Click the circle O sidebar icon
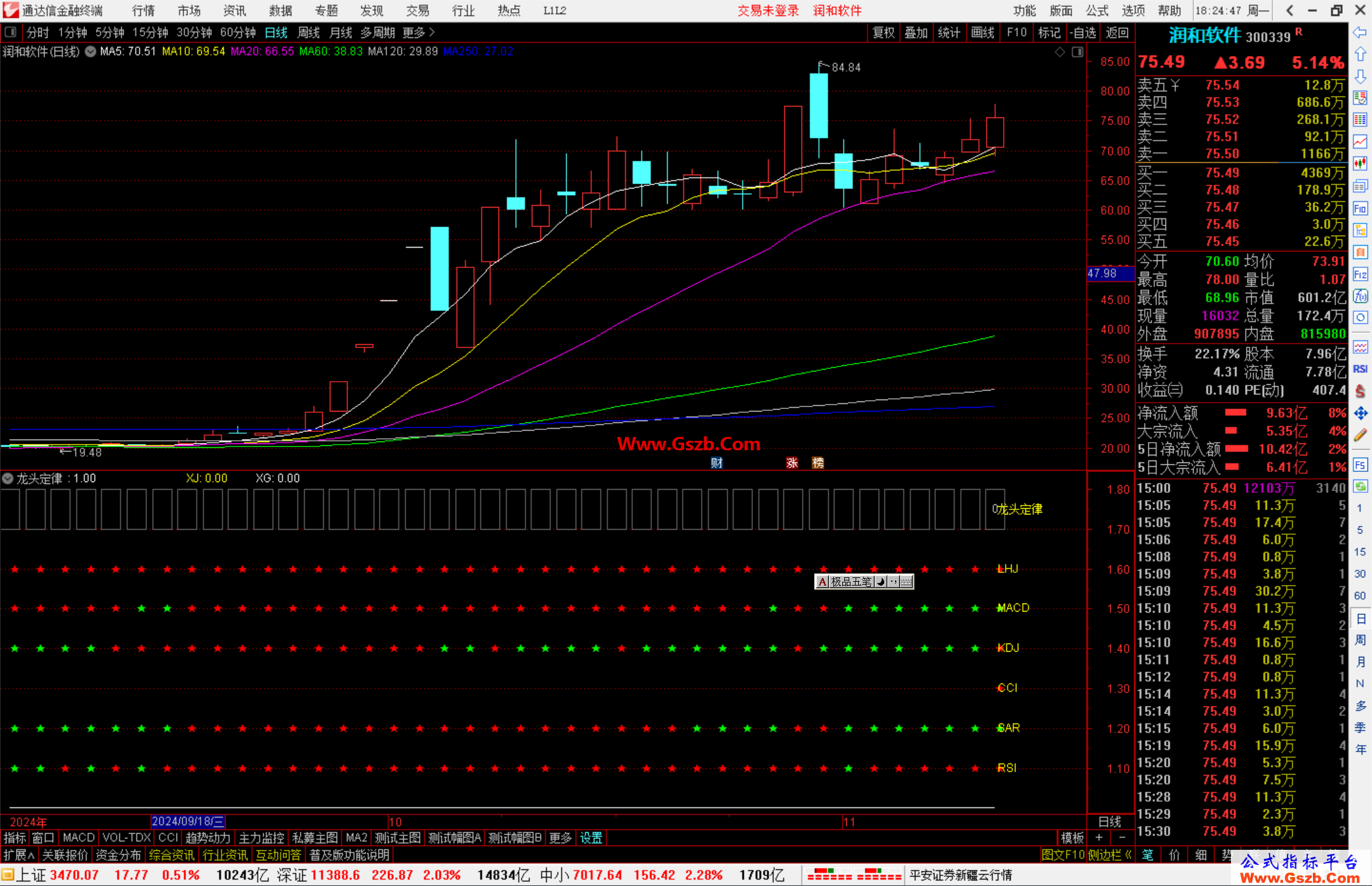This screenshot has height=886, width=1372. (1360, 318)
